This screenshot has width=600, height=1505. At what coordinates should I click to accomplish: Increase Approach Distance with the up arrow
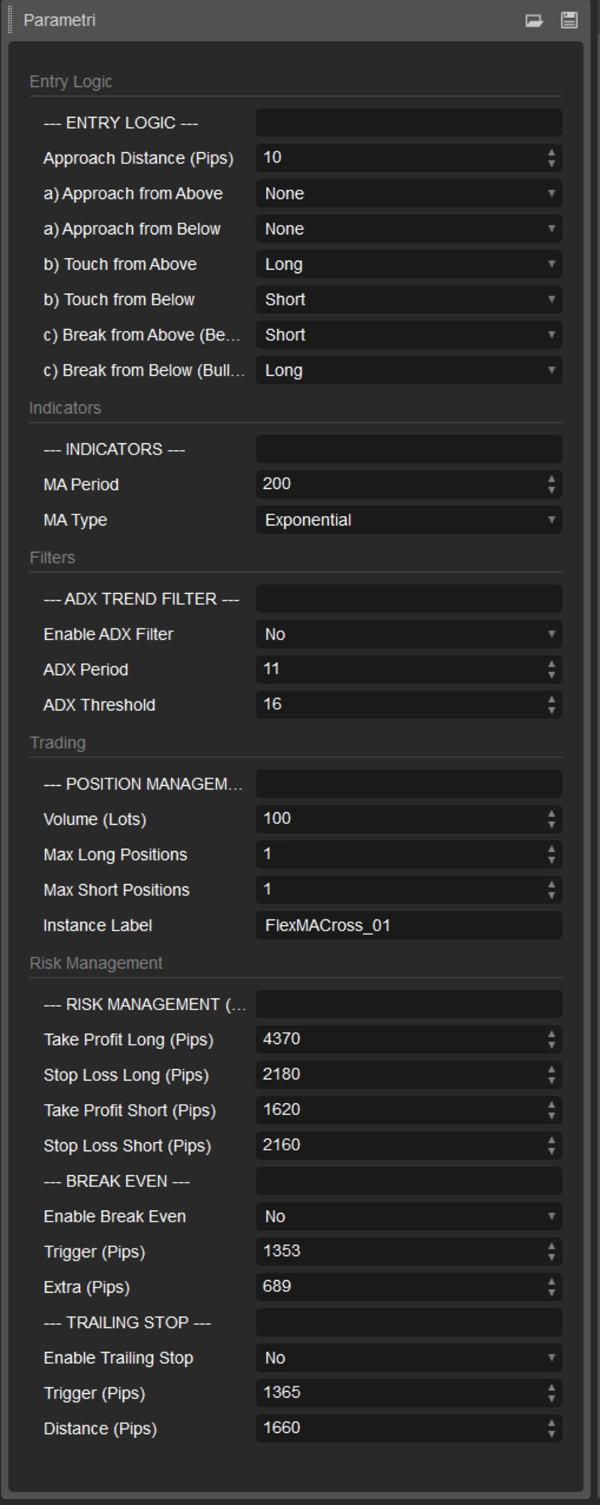pyautogui.click(x=551, y=153)
